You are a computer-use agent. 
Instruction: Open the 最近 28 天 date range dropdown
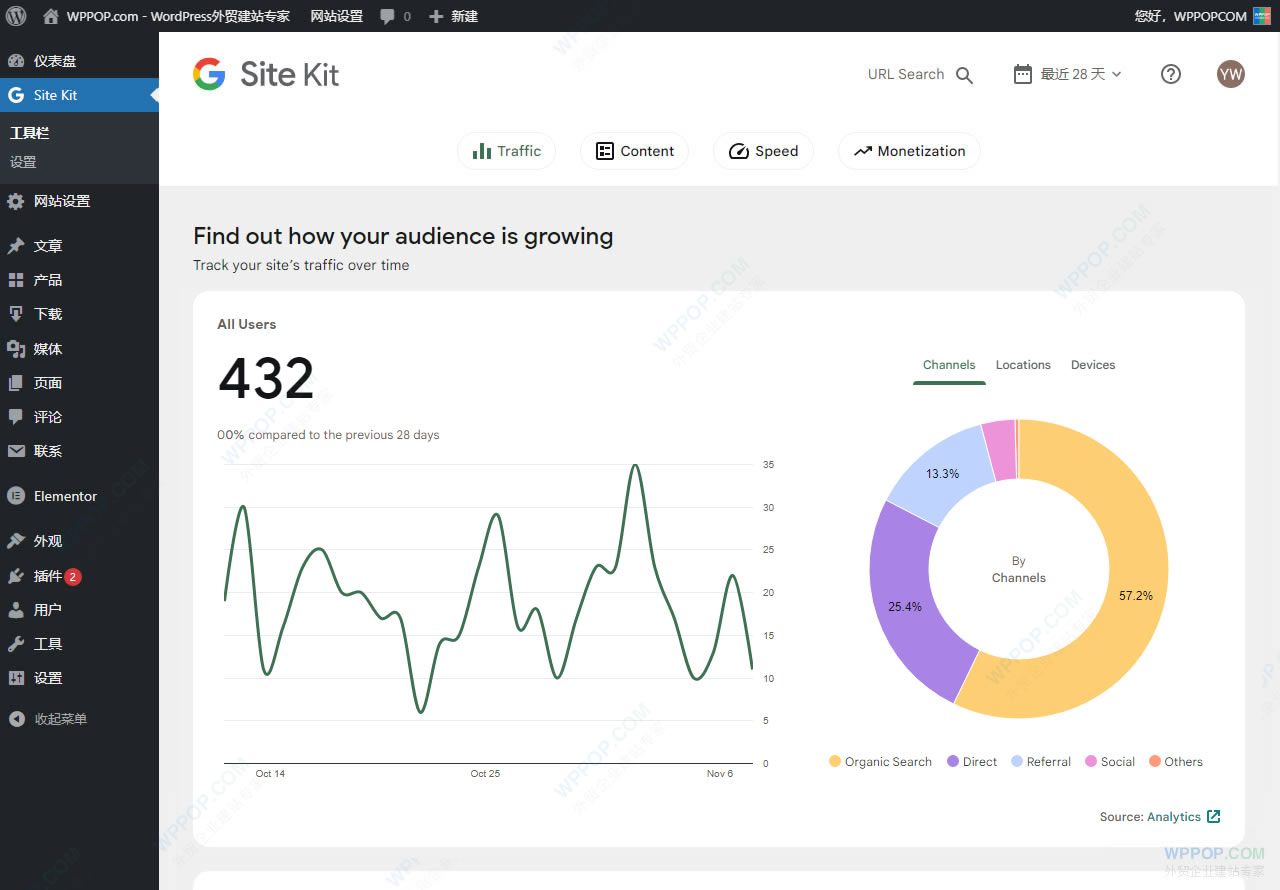pos(1068,74)
